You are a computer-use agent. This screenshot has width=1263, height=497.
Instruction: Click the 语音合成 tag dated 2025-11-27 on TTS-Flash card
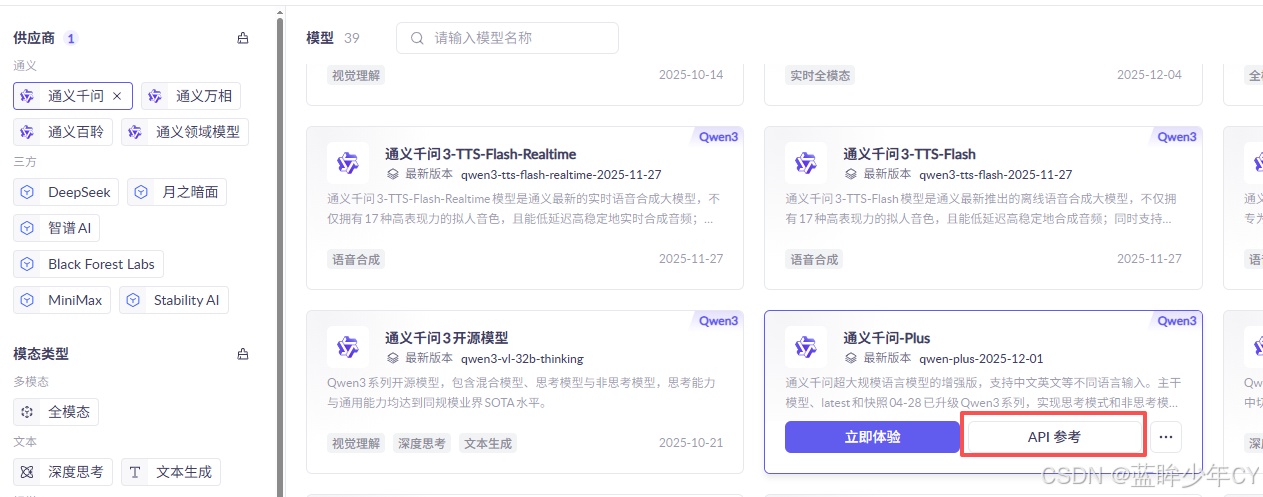pyautogui.click(x=814, y=259)
